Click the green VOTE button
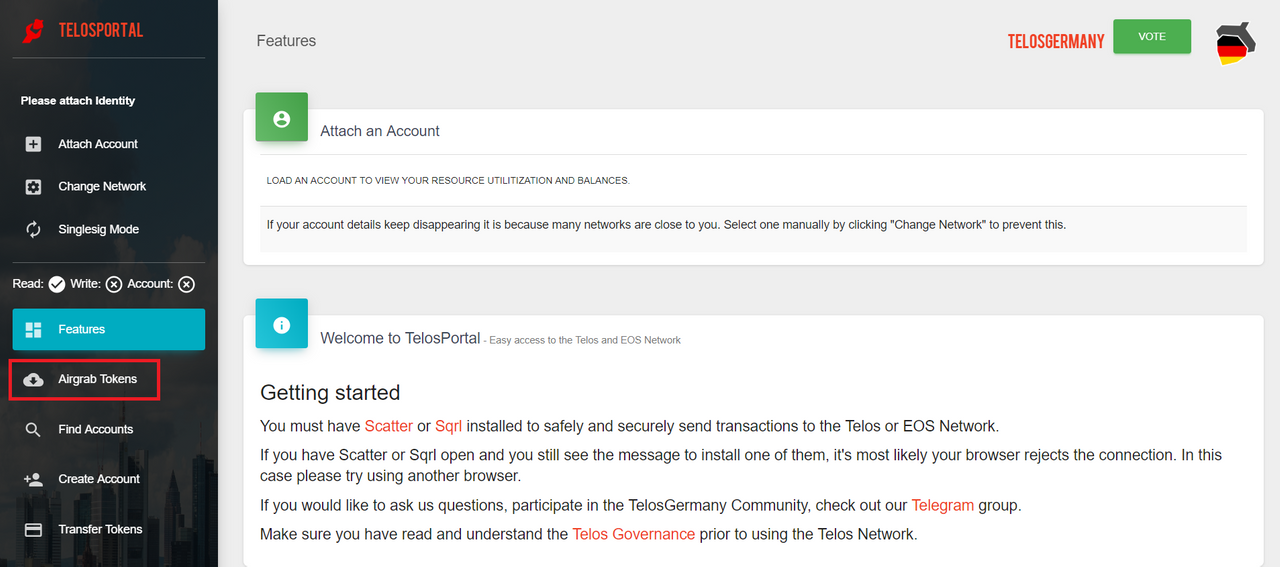 click(x=1152, y=36)
